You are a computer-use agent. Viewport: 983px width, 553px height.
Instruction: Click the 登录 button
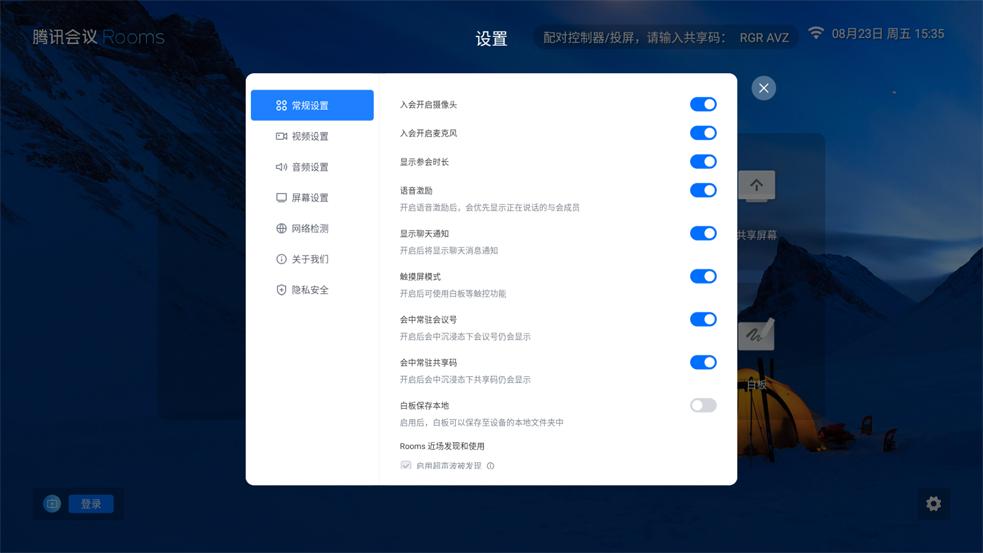pos(91,504)
